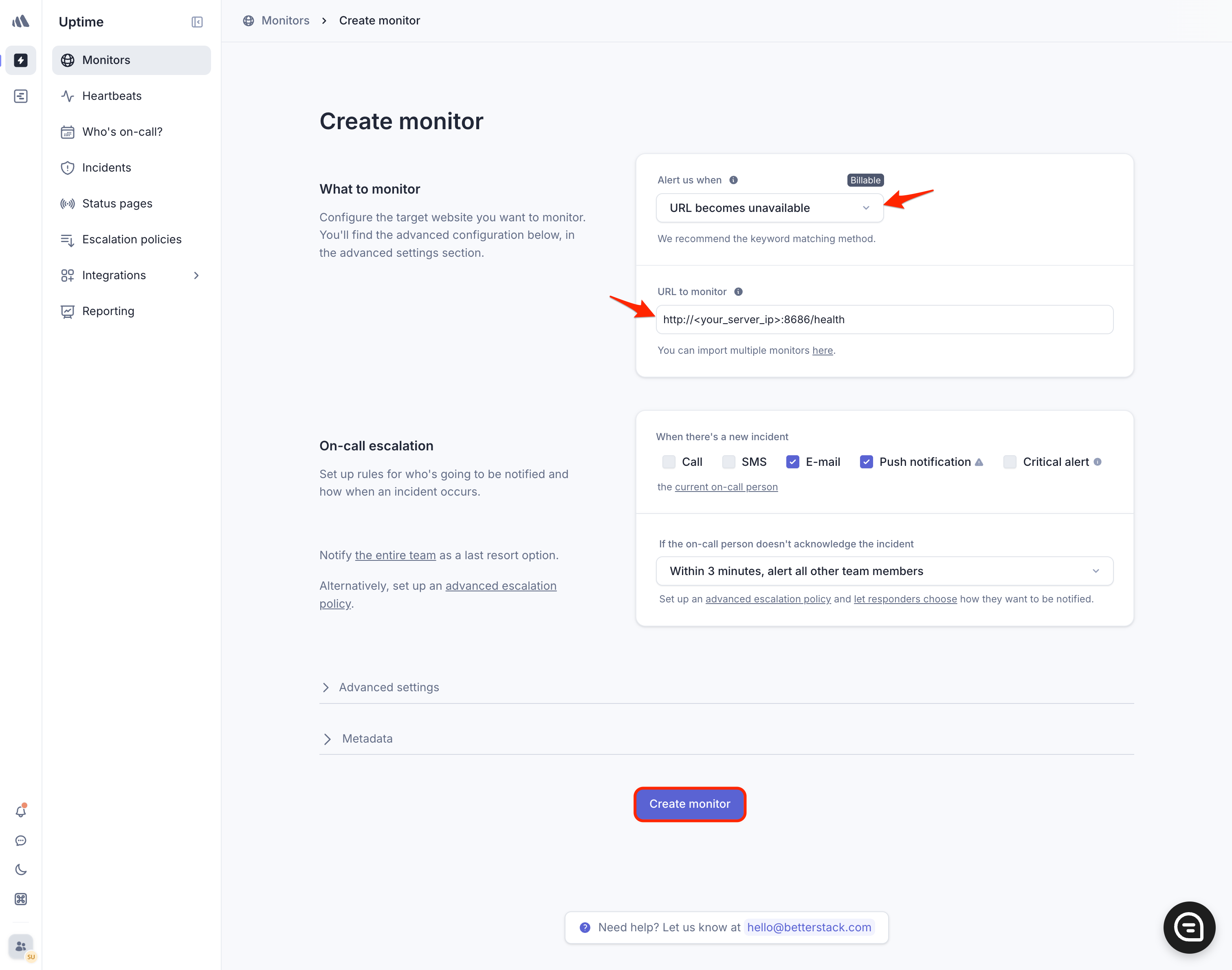The width and height of the screenshot is (1232, 970).
Task: Uncheck the E-mail notification checkbox
Action: (792, 462)
